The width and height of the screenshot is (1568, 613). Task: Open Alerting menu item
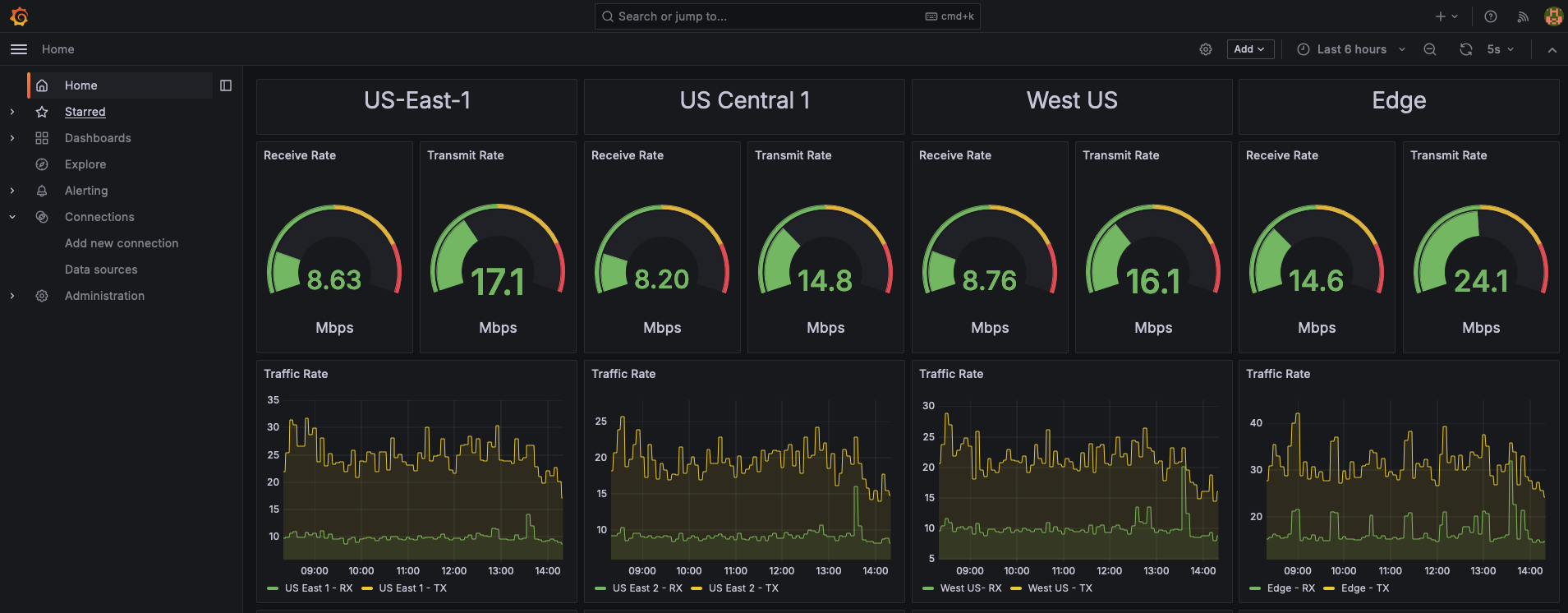(86, 191)
